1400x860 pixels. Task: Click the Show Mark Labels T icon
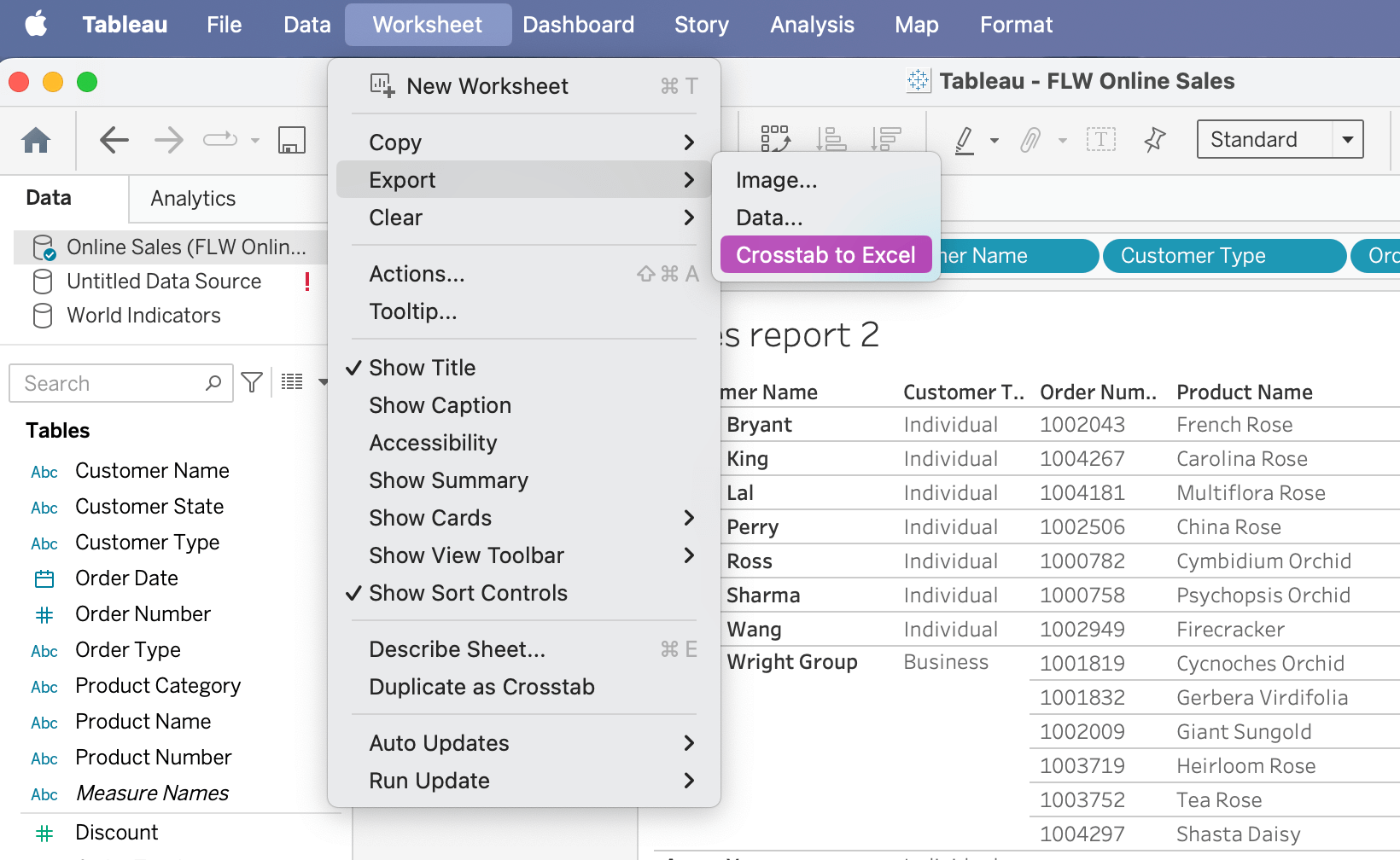(1100, 139)
